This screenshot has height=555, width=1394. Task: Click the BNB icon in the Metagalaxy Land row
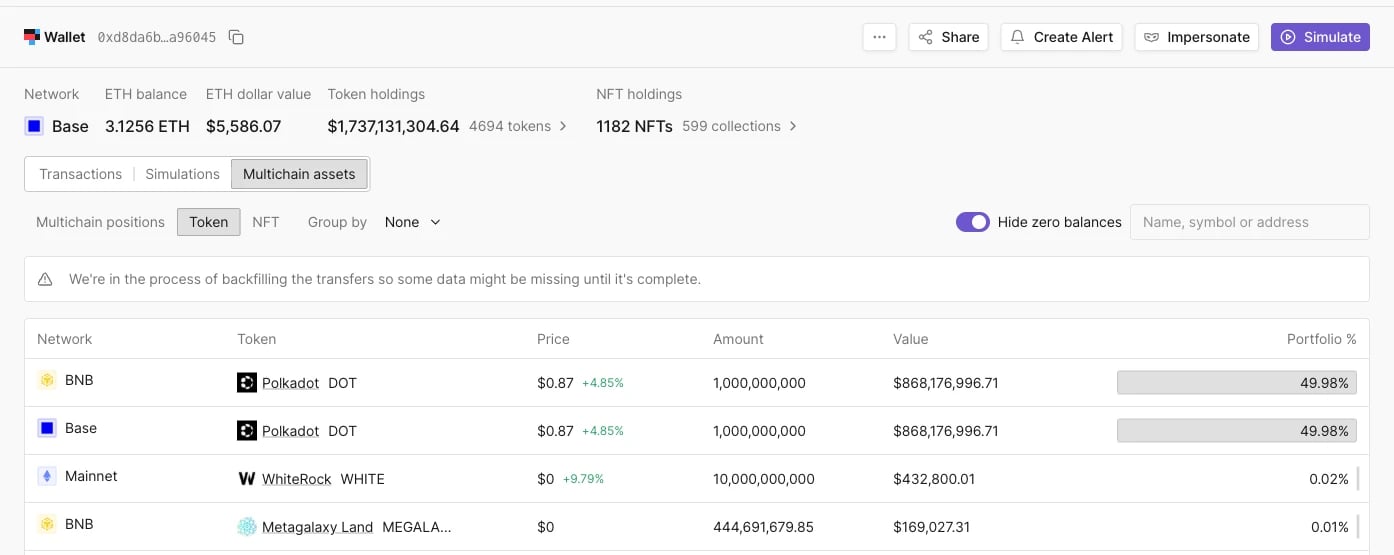click(47, 525)
